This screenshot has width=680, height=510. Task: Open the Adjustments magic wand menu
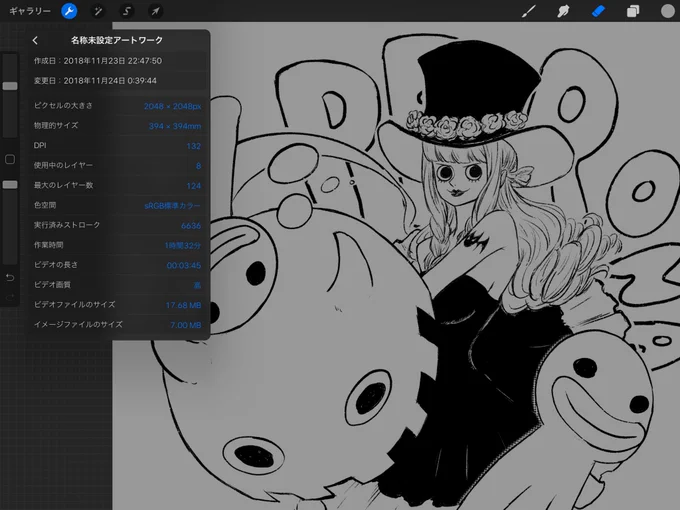click(98, 11)
